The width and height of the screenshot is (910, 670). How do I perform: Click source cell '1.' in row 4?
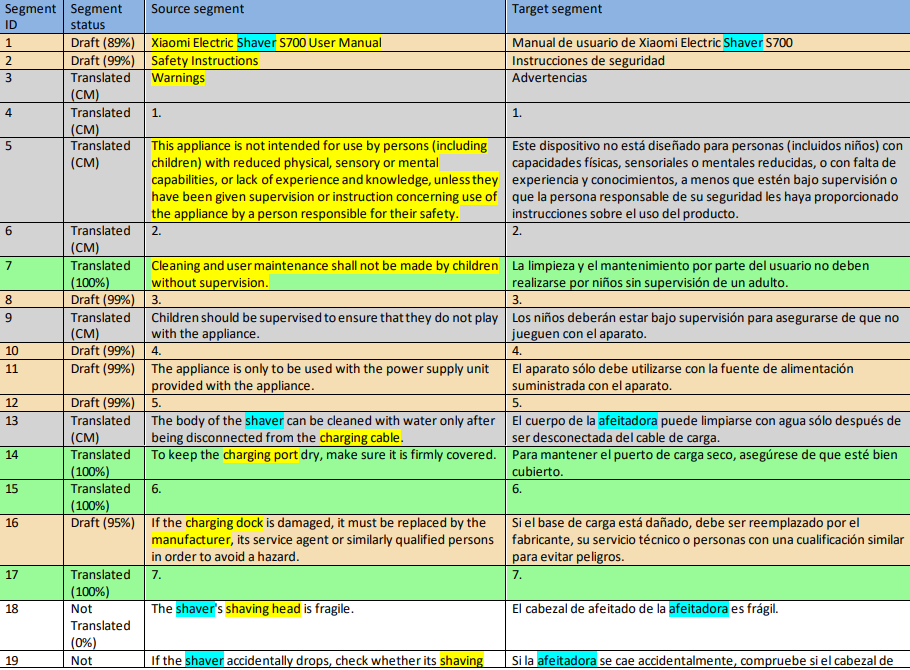[x=325, y=121]
